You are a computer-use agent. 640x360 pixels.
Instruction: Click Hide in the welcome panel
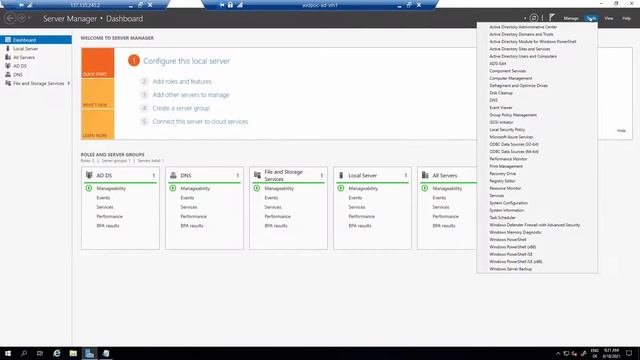point(621,131)
